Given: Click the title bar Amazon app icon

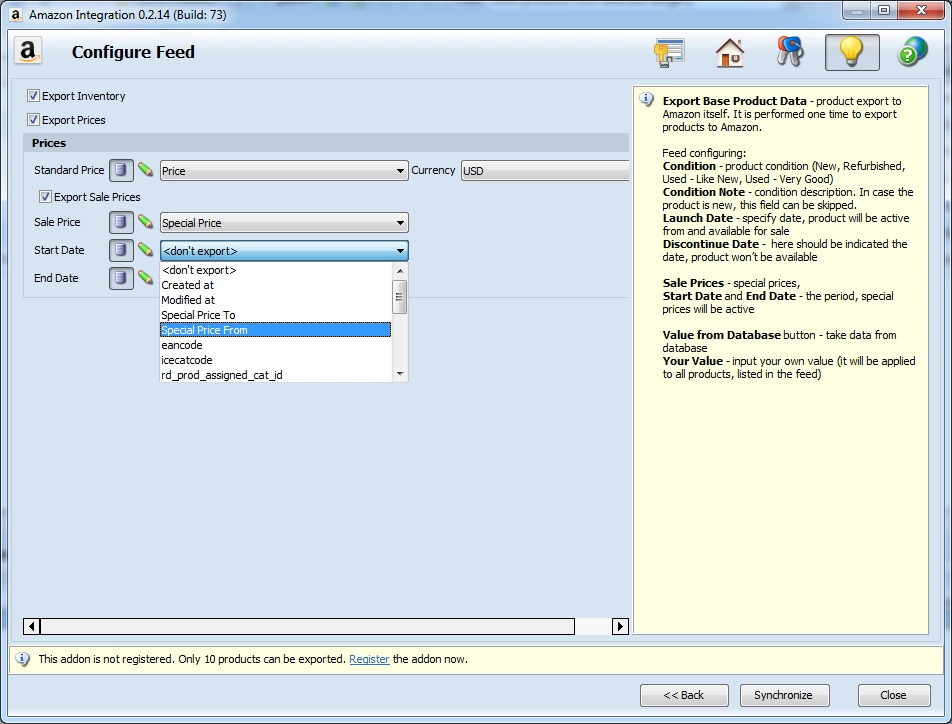Looking at the screenshot, I should click(x=16, y=14).
